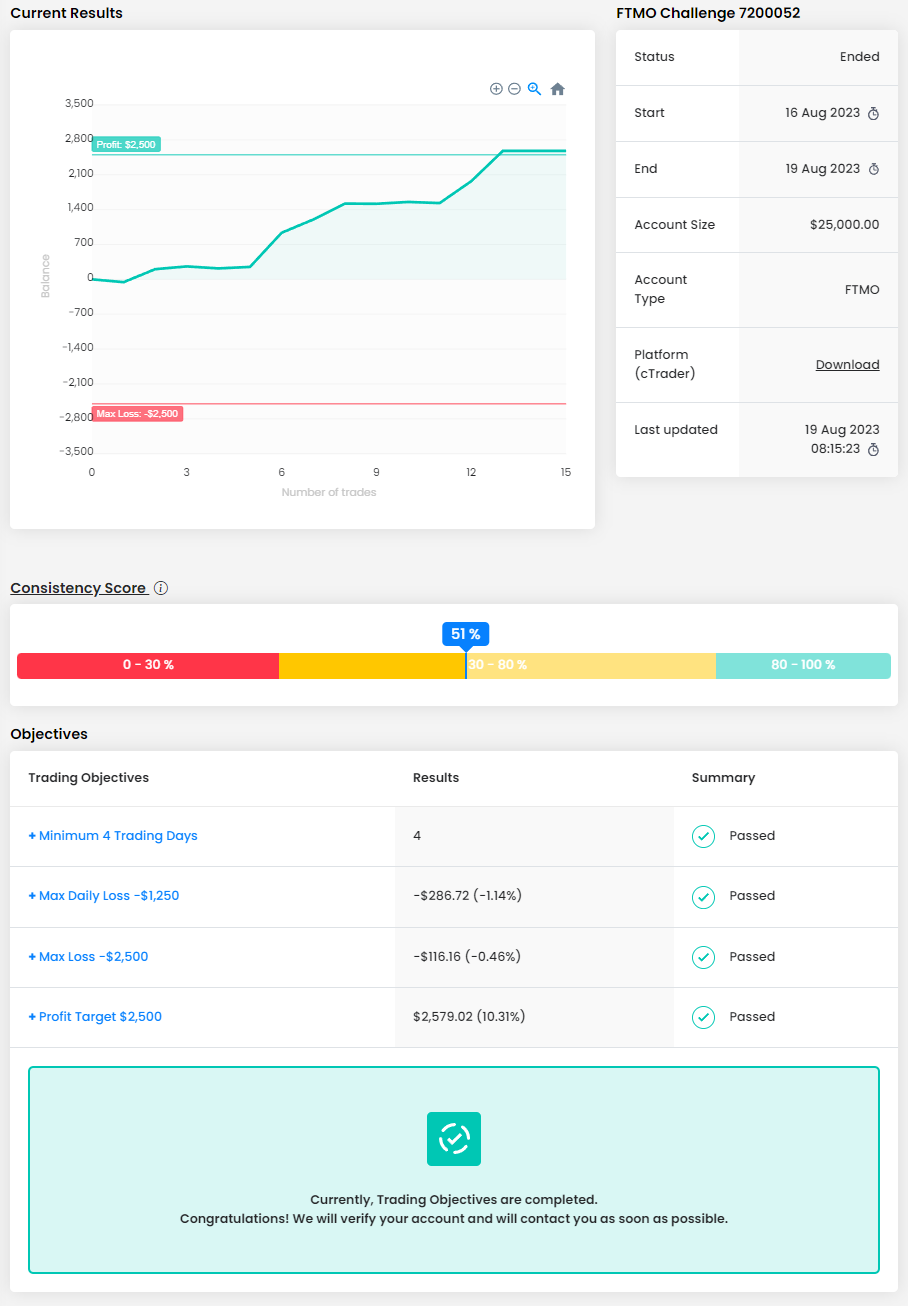Expand Minimum 4 Trading Days objective
Image resolution: width=908 pixels, height=1306 pixels.
click(x=113, y=836)
